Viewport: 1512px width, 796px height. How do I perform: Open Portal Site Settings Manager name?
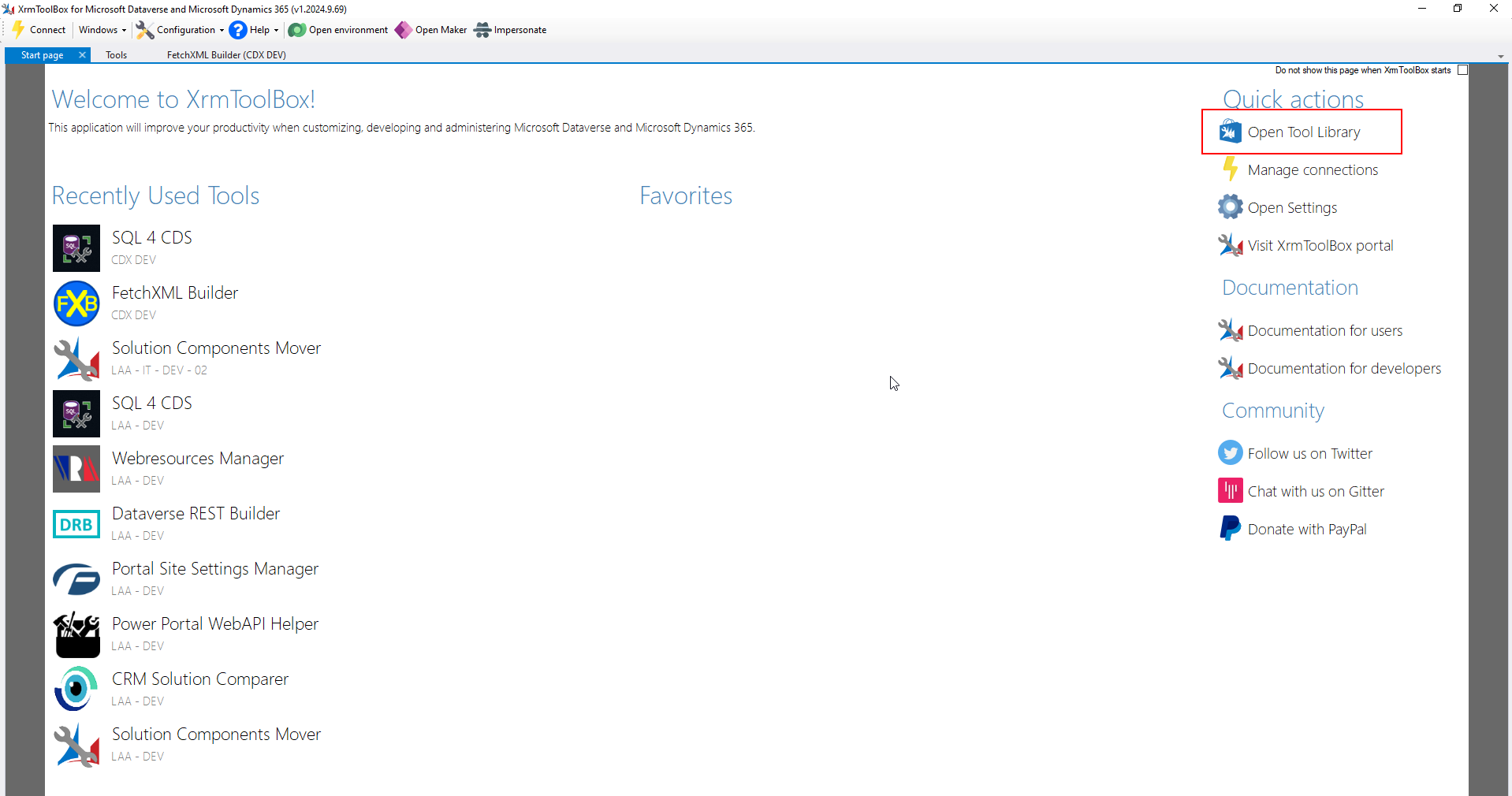[215, 569]
